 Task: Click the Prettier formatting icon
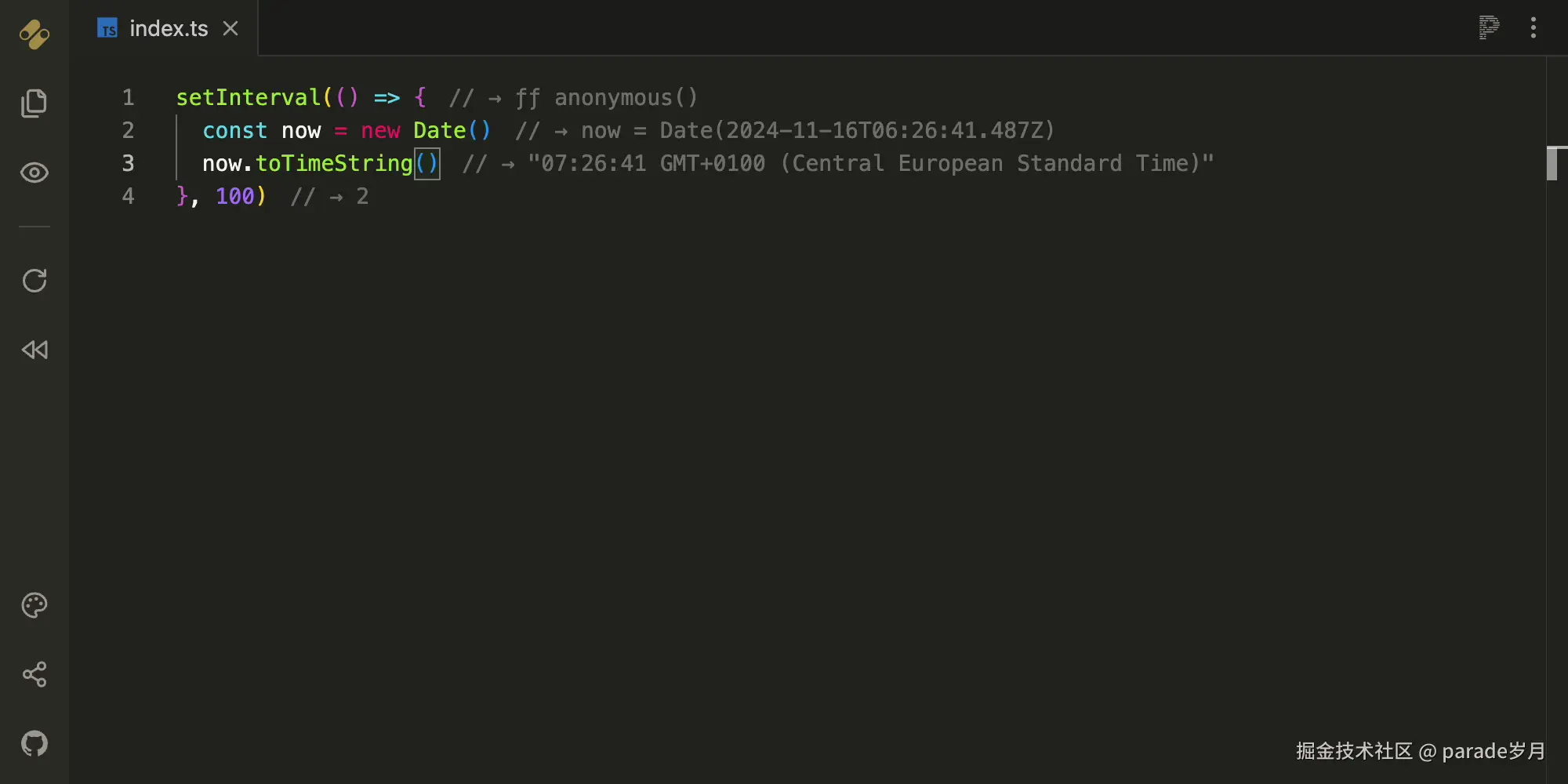1487,27
